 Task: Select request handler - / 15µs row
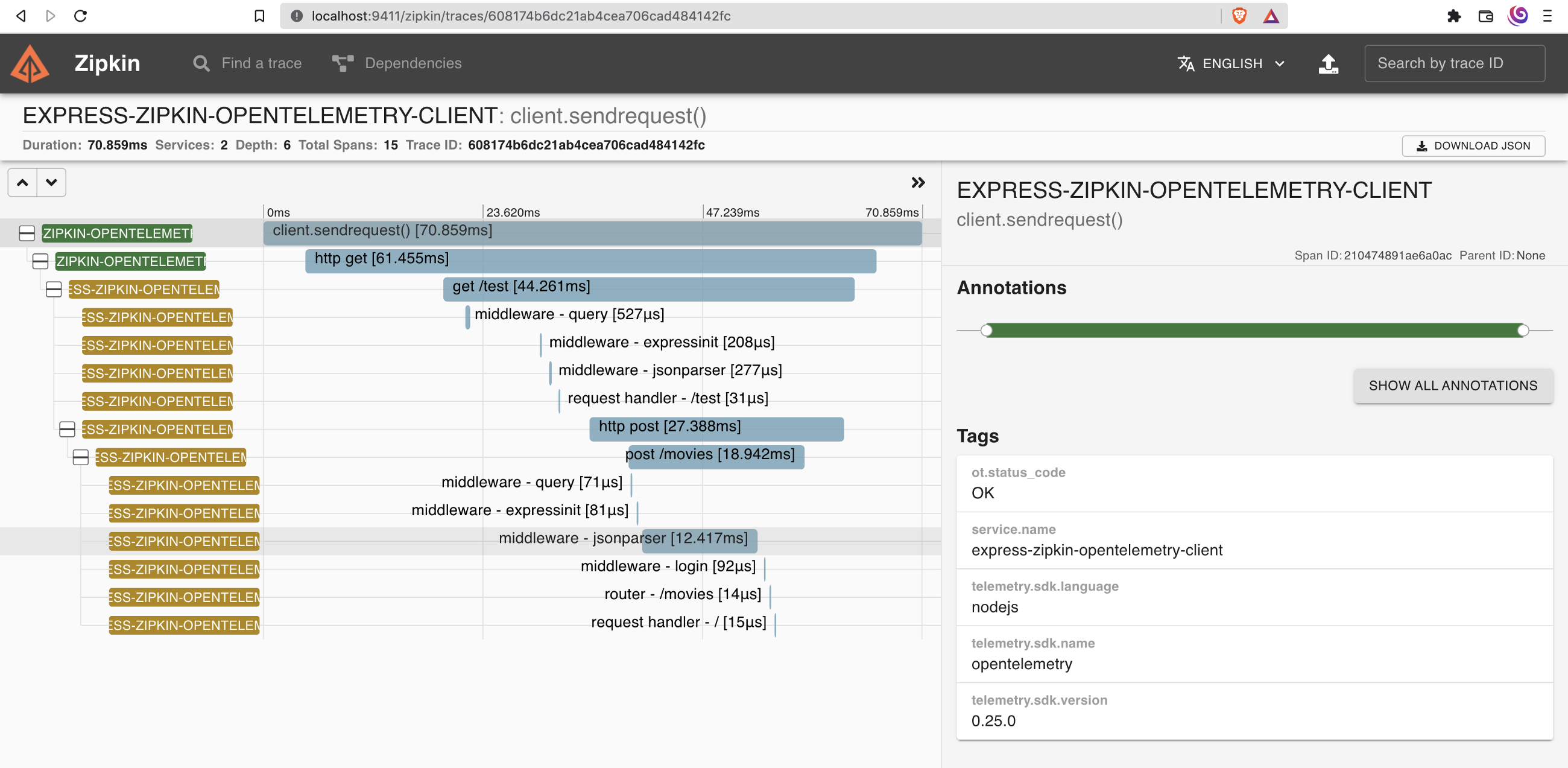coord(470,626)
